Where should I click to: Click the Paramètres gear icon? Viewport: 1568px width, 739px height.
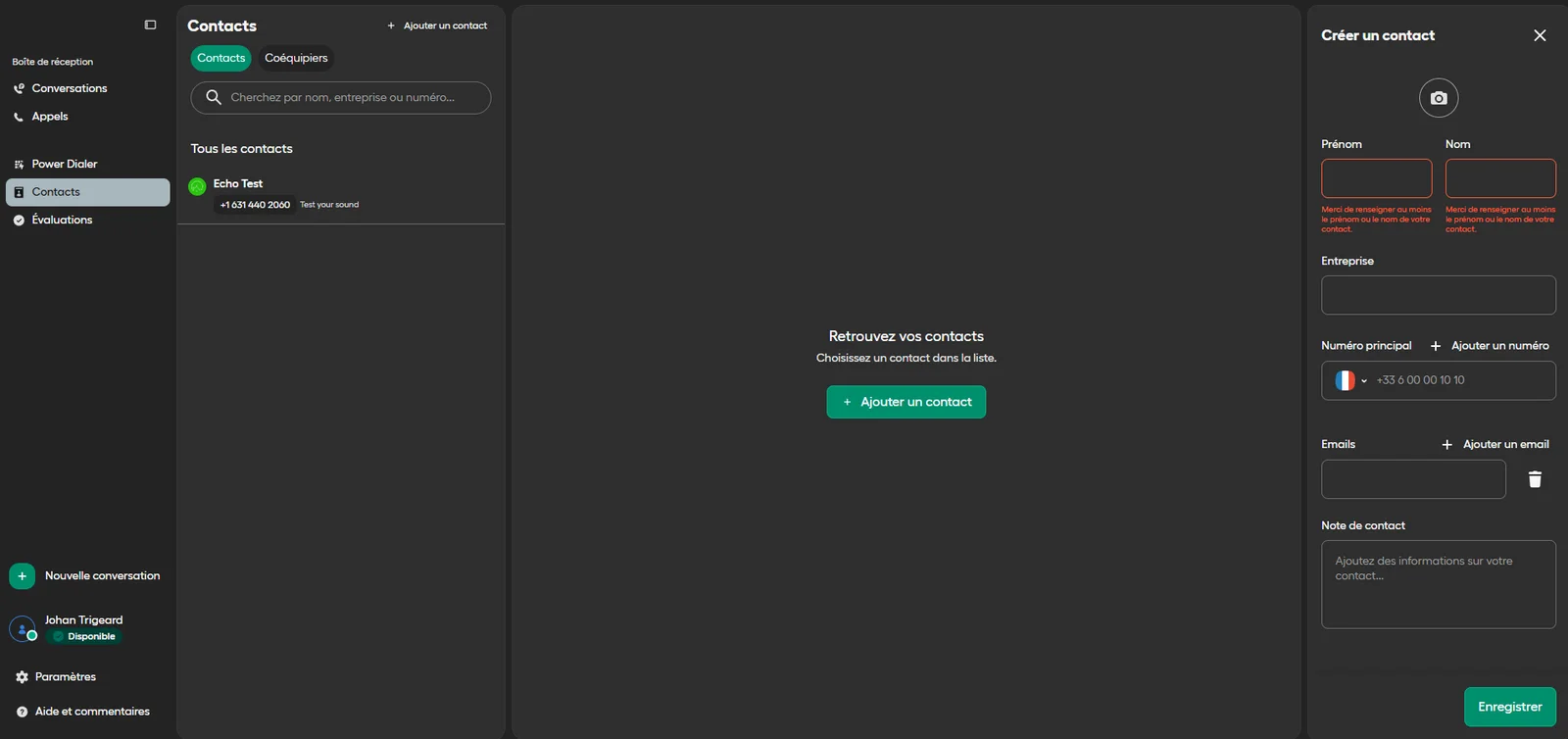click(x=22, y=677)
